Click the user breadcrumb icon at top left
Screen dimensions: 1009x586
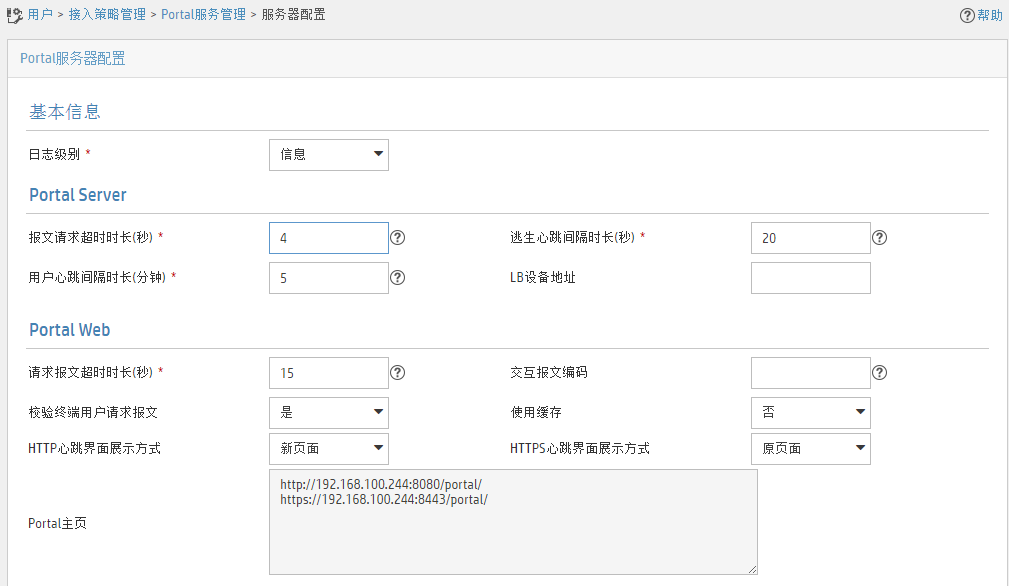click(14, 15)
